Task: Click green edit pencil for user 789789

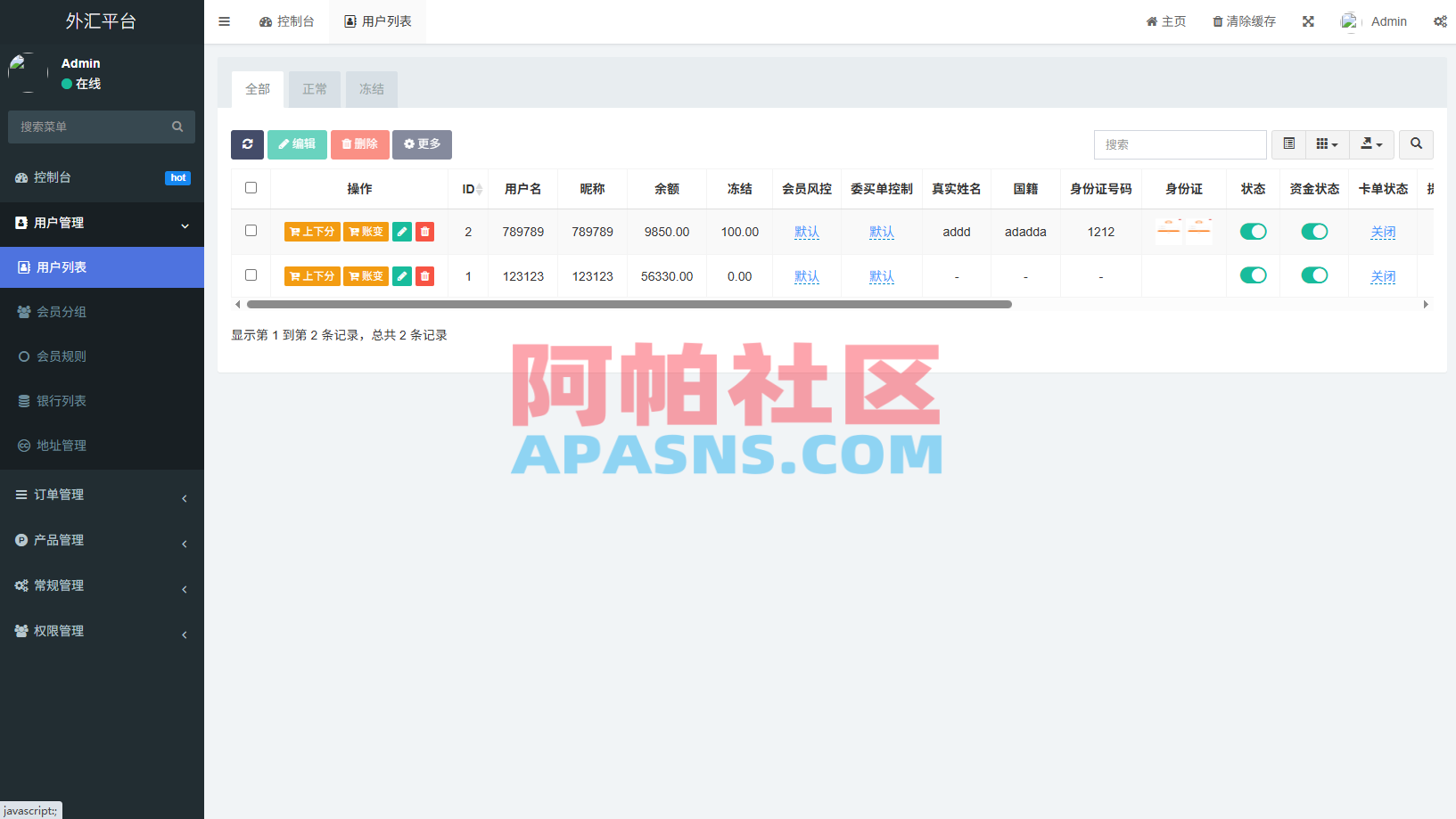Action: (x=402, y=232)
